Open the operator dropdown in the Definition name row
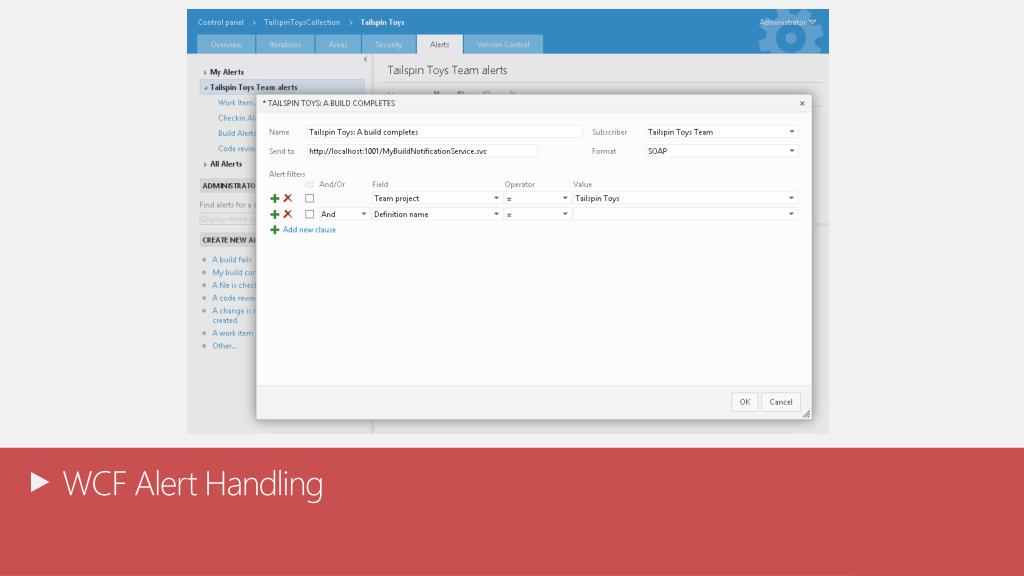This screenshot has width=1024, height=576. [x=565, y=214]
